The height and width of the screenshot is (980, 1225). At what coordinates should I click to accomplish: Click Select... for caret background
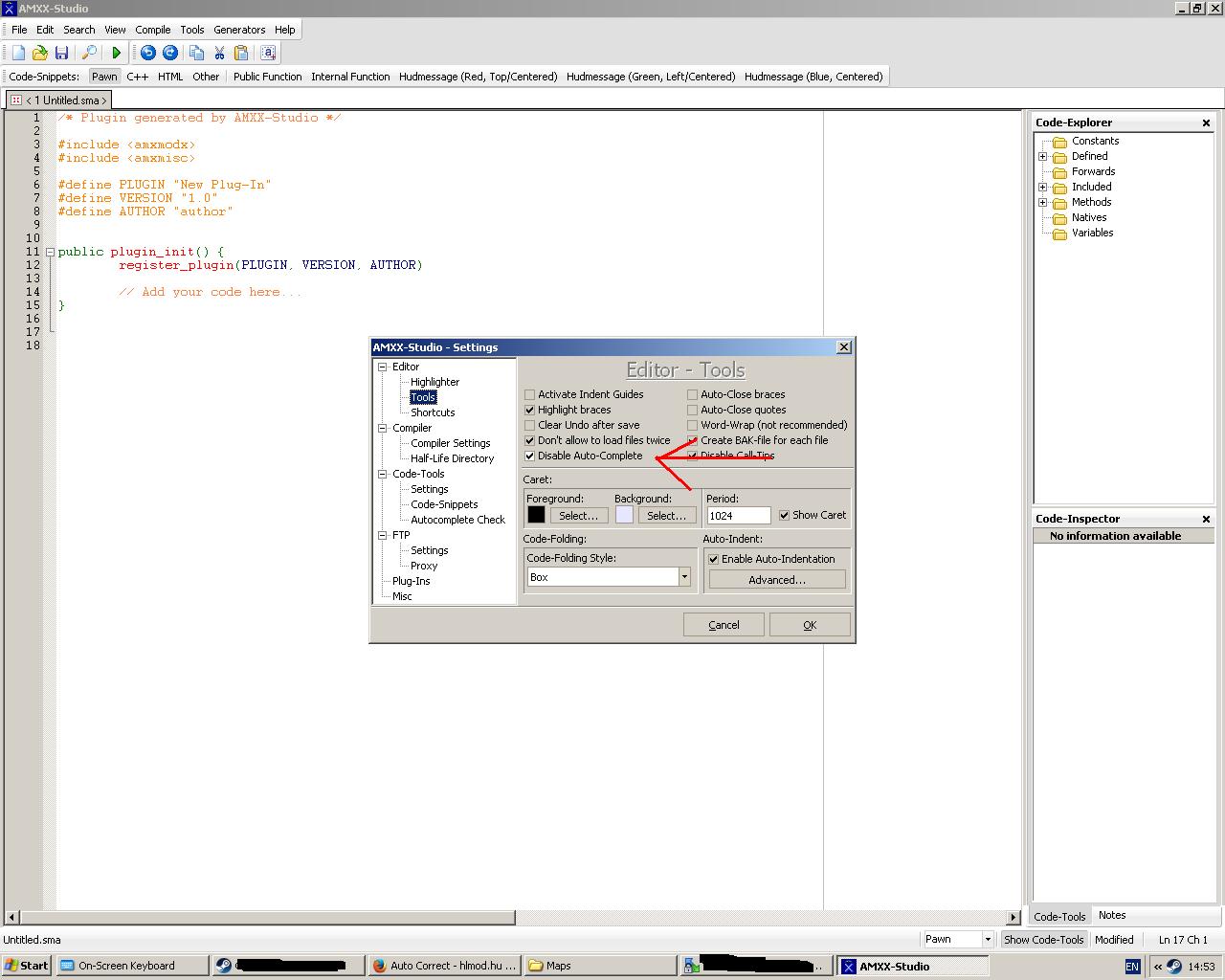pyautogui.click(x=666, y=515)
